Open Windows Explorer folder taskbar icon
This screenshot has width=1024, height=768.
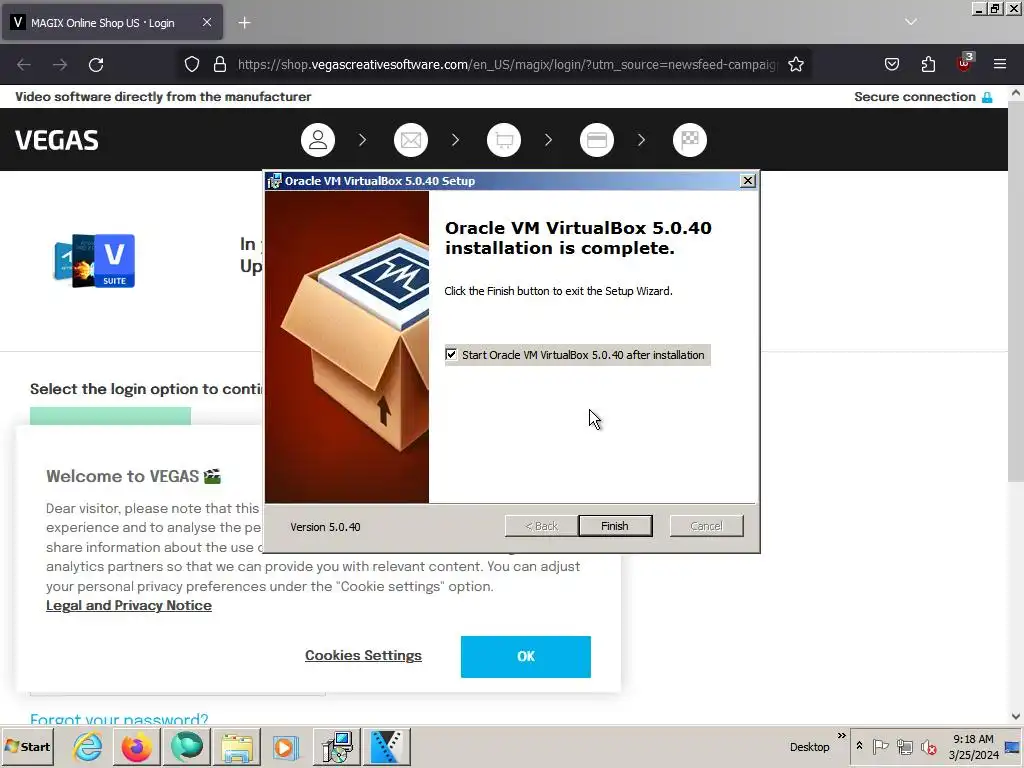click(236, 747)
